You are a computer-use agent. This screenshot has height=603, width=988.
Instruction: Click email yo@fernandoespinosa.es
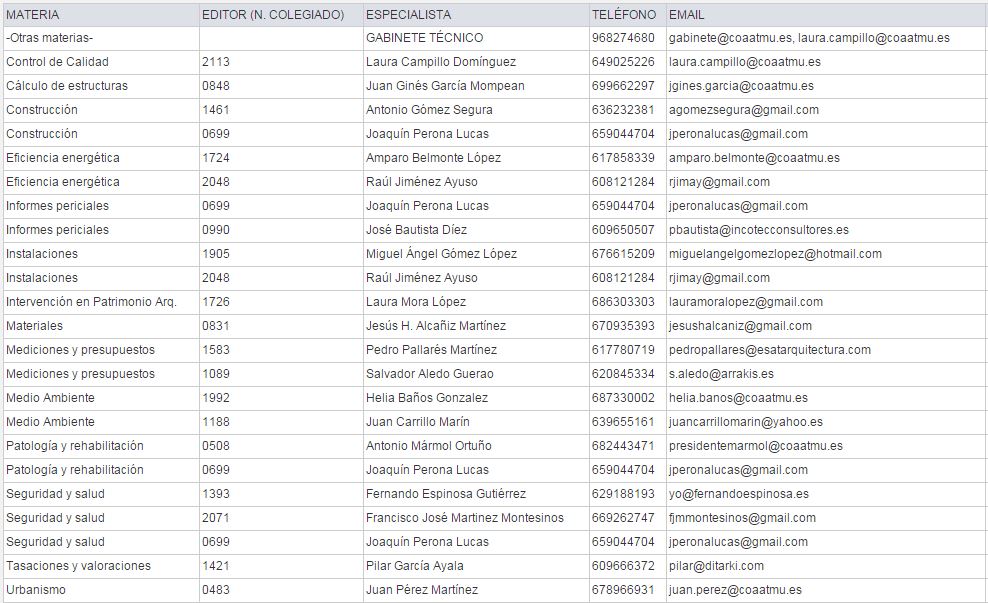click(739, 494)
